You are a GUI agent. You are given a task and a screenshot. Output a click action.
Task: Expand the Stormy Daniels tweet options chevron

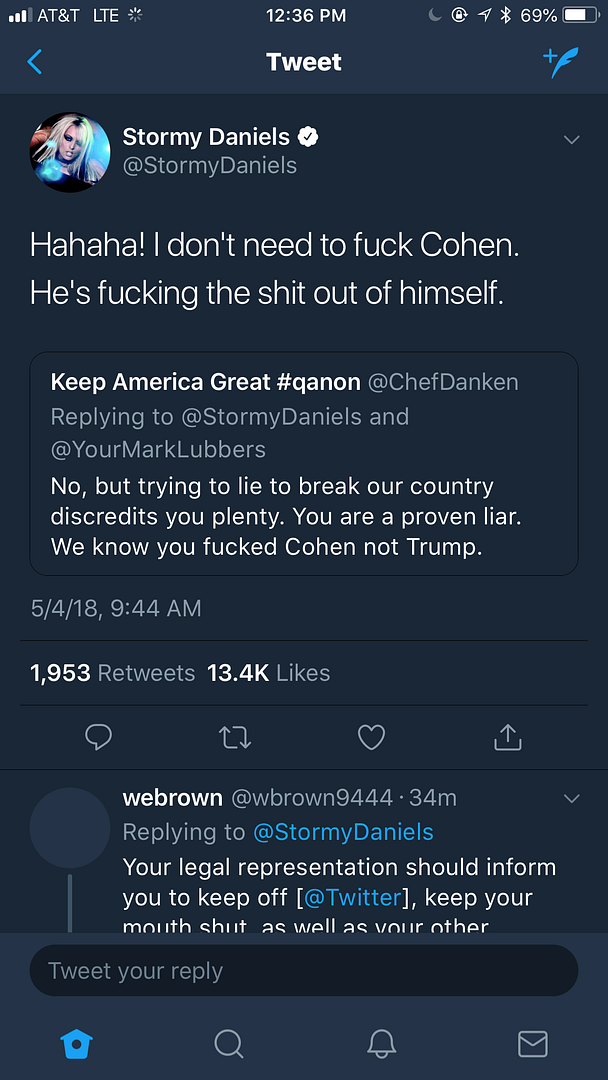tap(572, 139)
